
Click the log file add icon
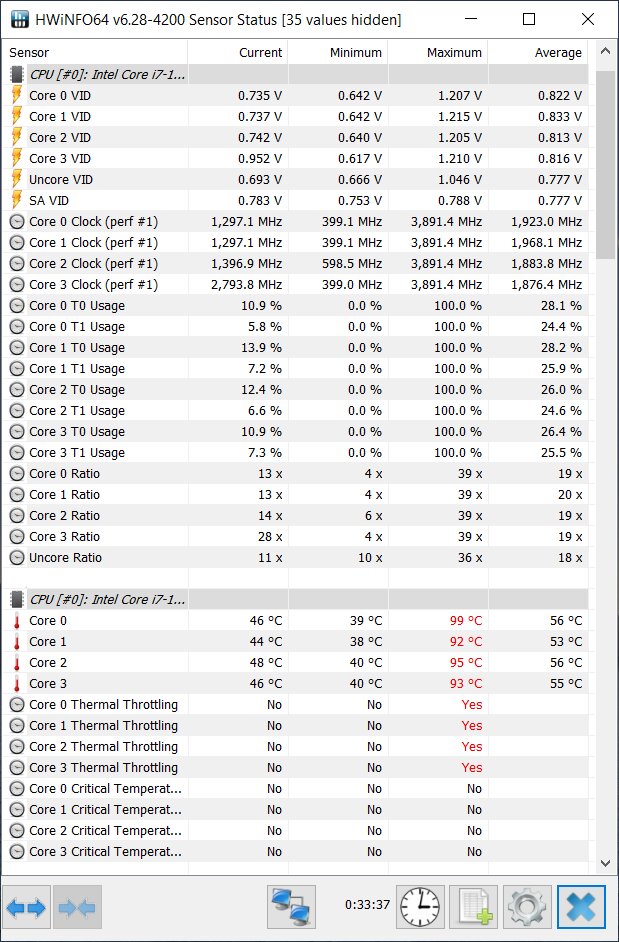(x=474, y=907)
